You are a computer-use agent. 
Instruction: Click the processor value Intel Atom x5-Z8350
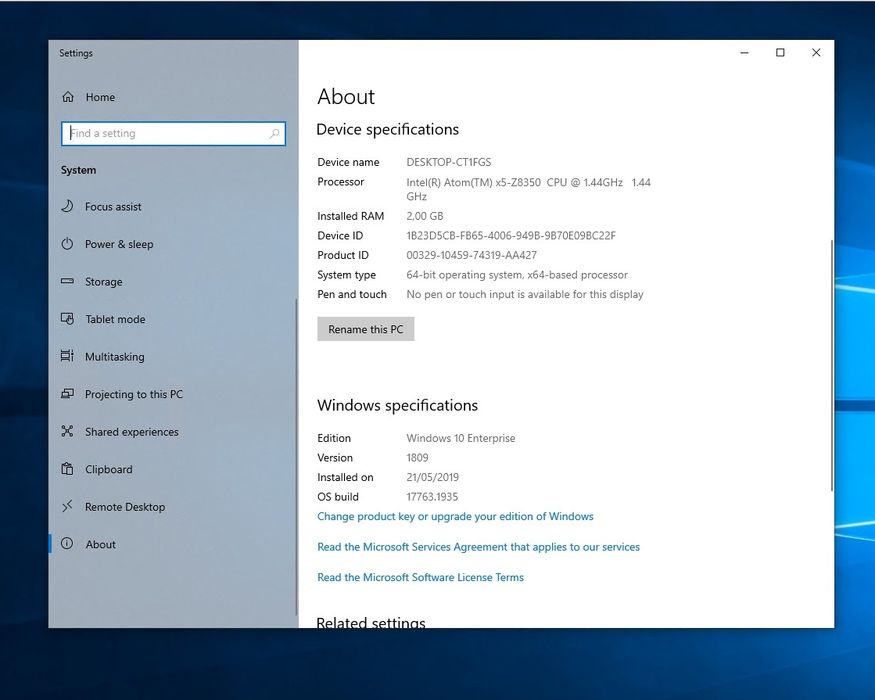click(x=528, y=189)
